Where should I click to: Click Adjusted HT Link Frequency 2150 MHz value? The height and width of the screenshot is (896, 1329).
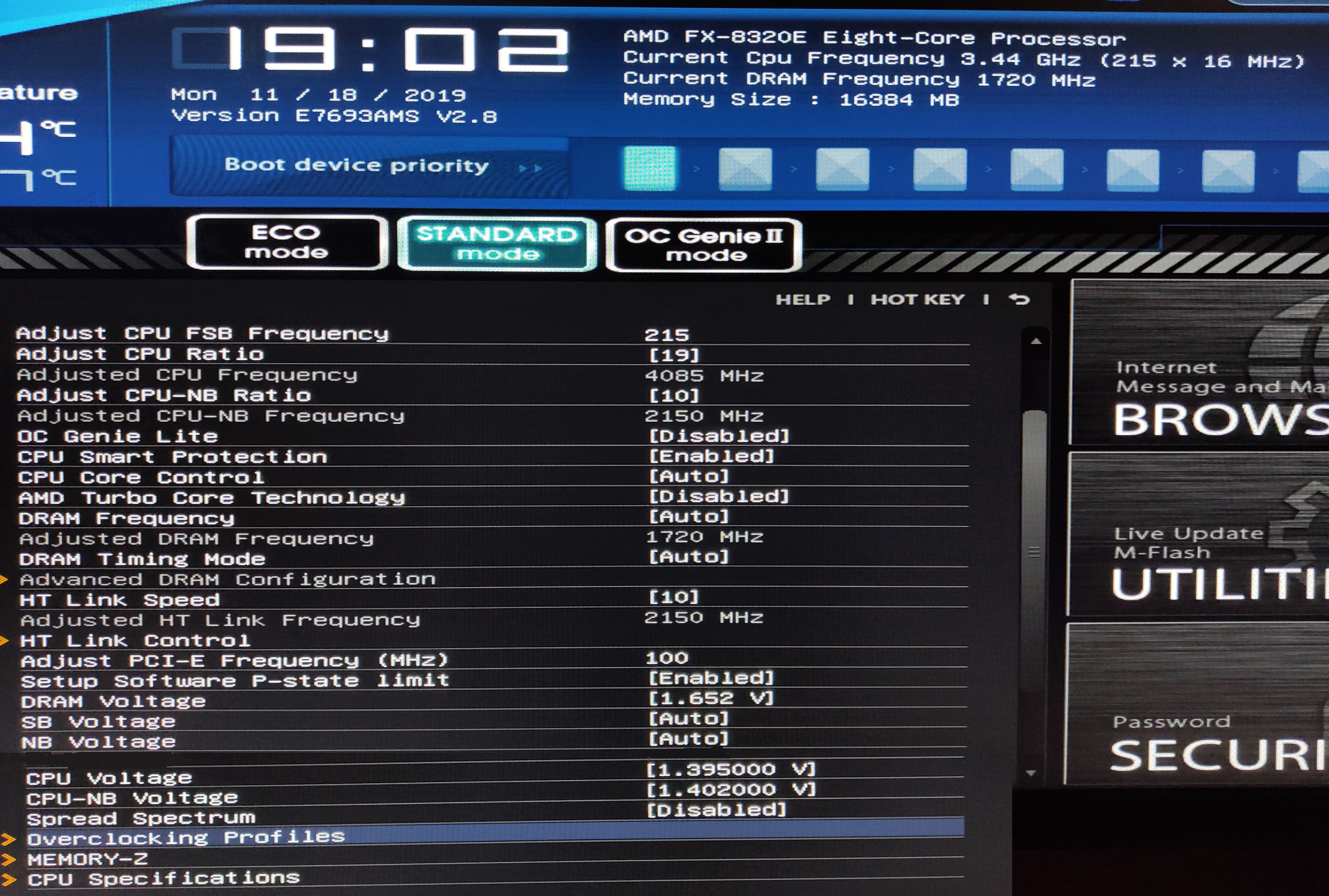704,617
